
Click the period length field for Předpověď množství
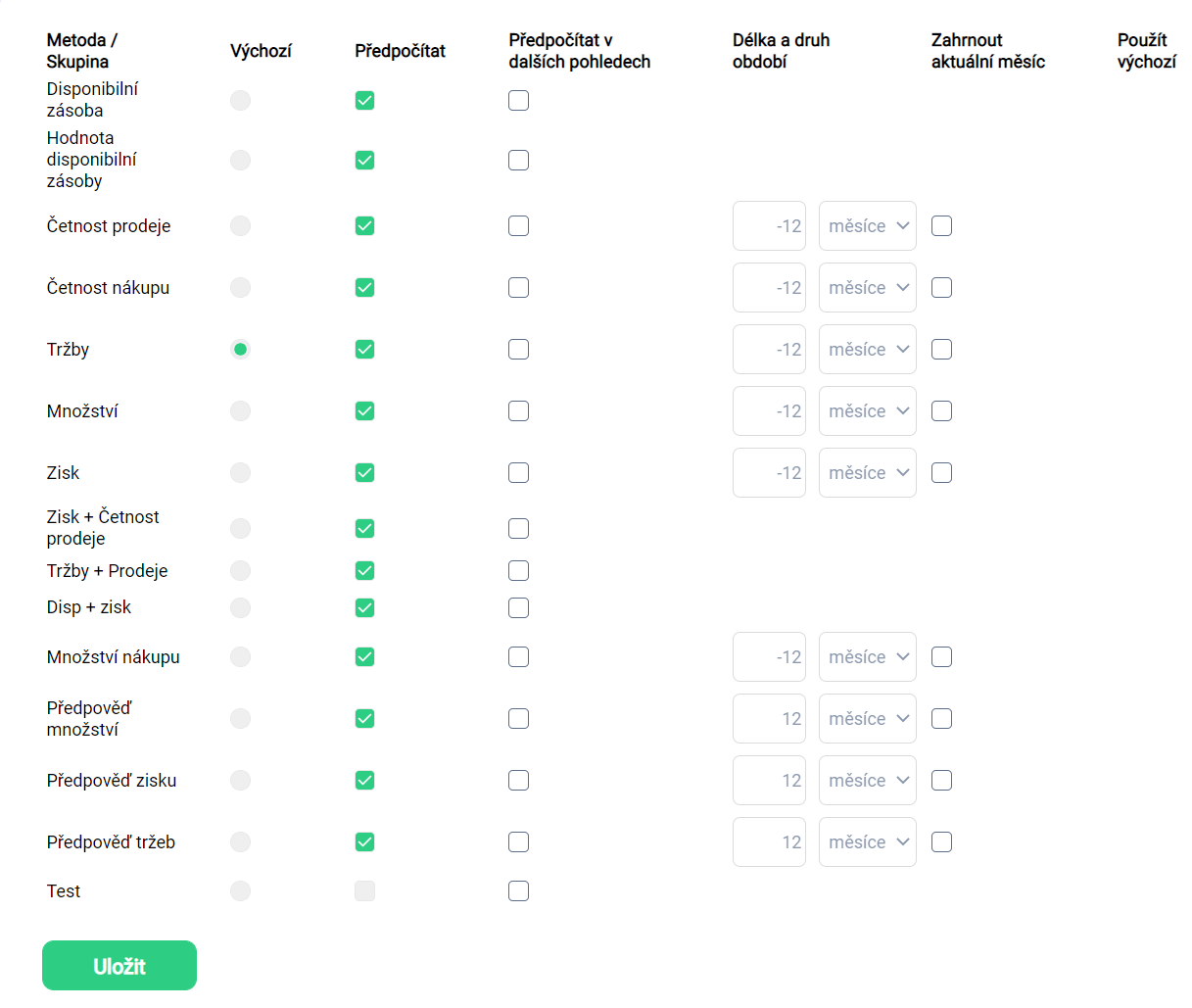pos(769,719)
